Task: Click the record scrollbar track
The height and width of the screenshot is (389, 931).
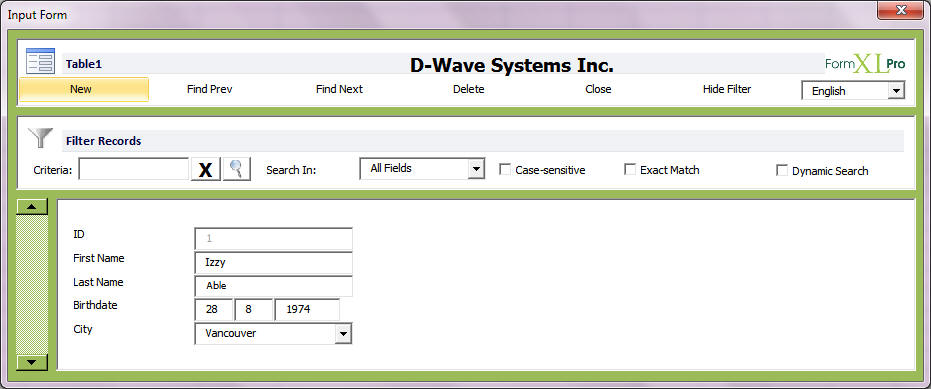Action: pyautogui.click(x=32, y=284)
